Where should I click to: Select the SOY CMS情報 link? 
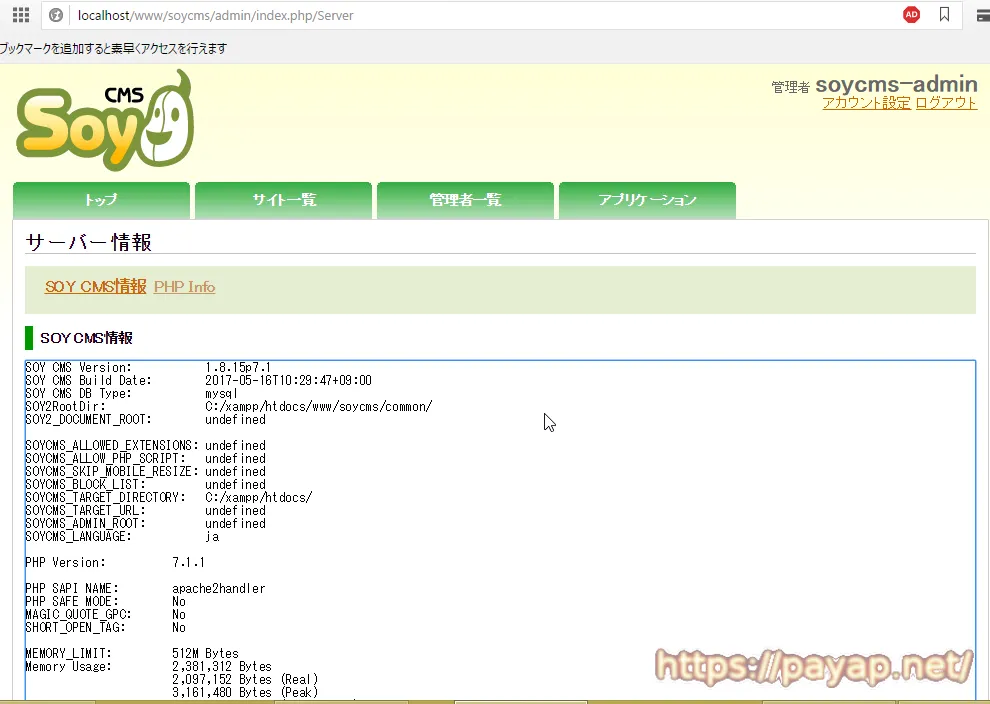95,287
